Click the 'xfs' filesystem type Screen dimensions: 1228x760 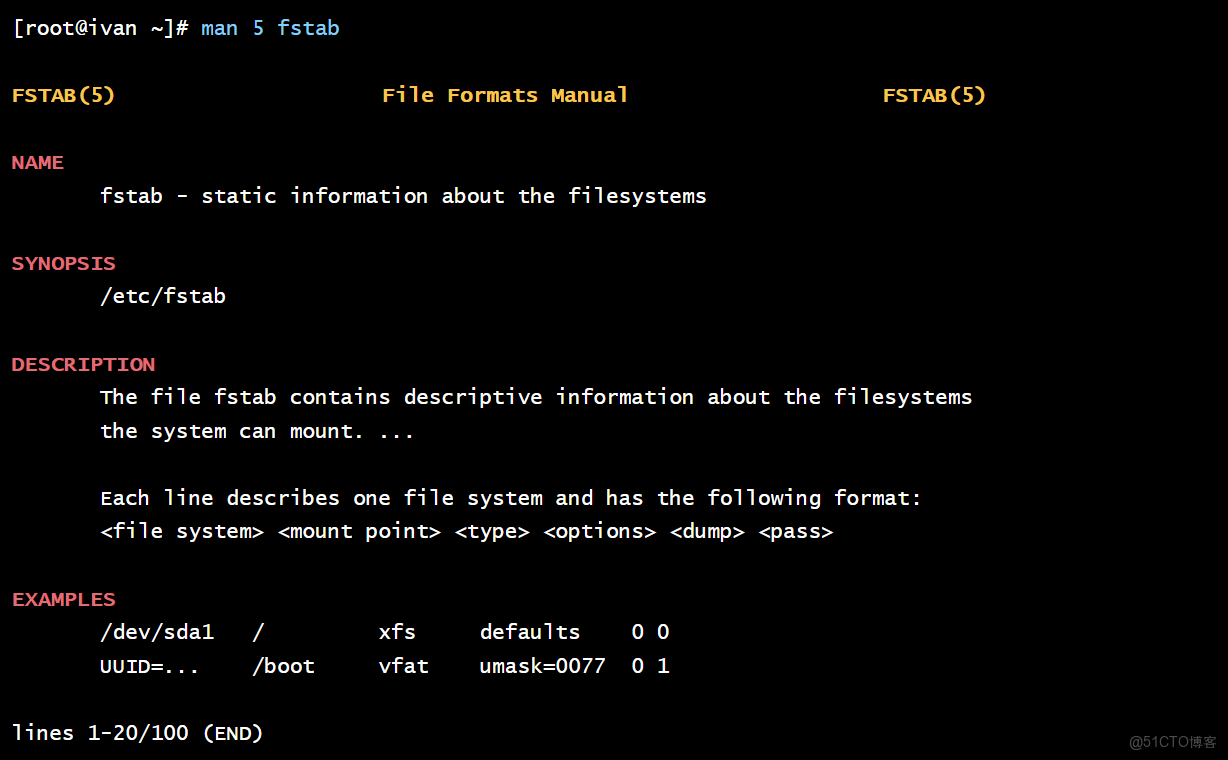pyautogui.click(x=397, y=633)
